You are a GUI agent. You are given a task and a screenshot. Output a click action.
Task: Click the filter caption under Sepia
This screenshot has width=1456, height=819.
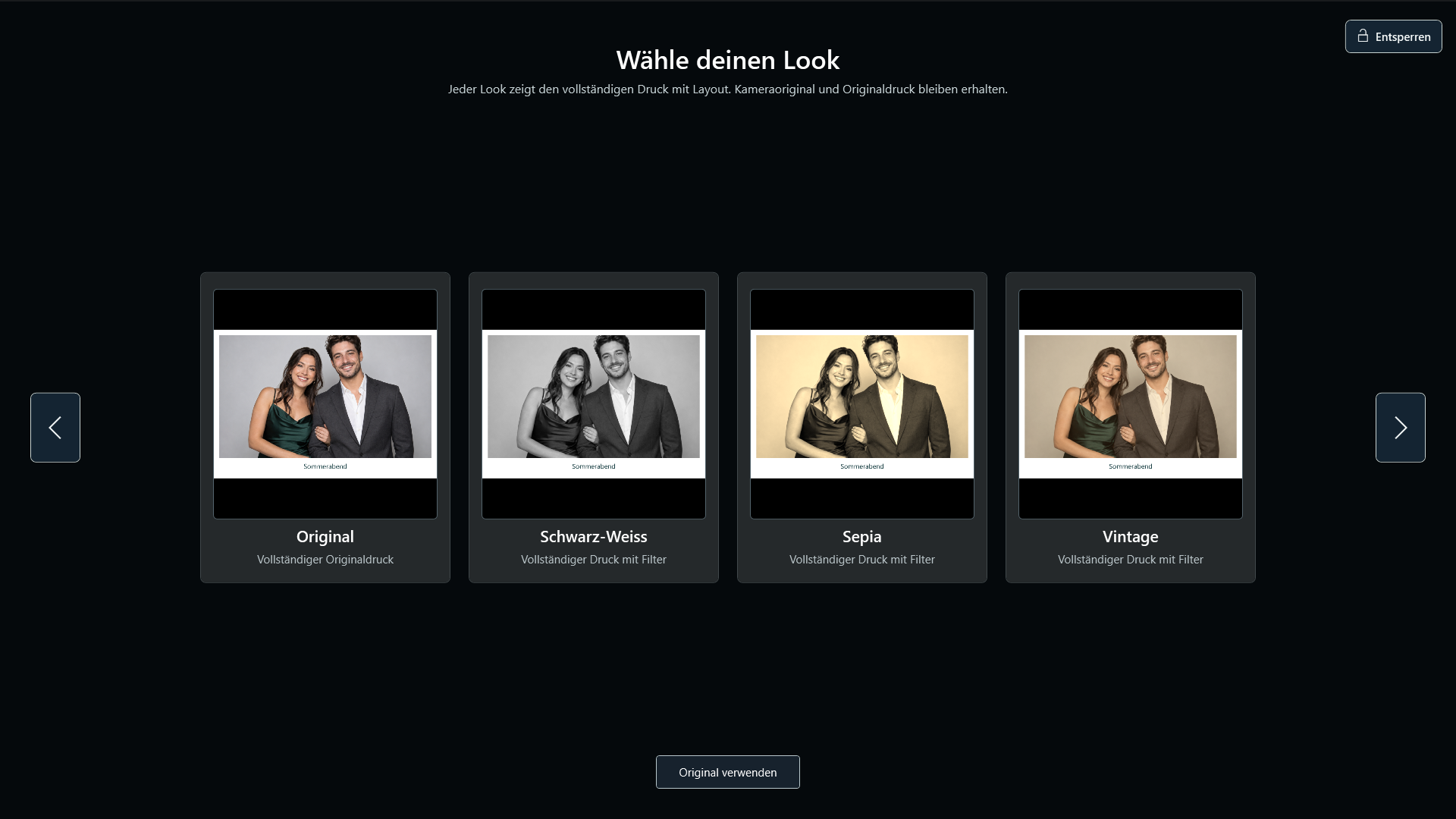tap(862, 560)
